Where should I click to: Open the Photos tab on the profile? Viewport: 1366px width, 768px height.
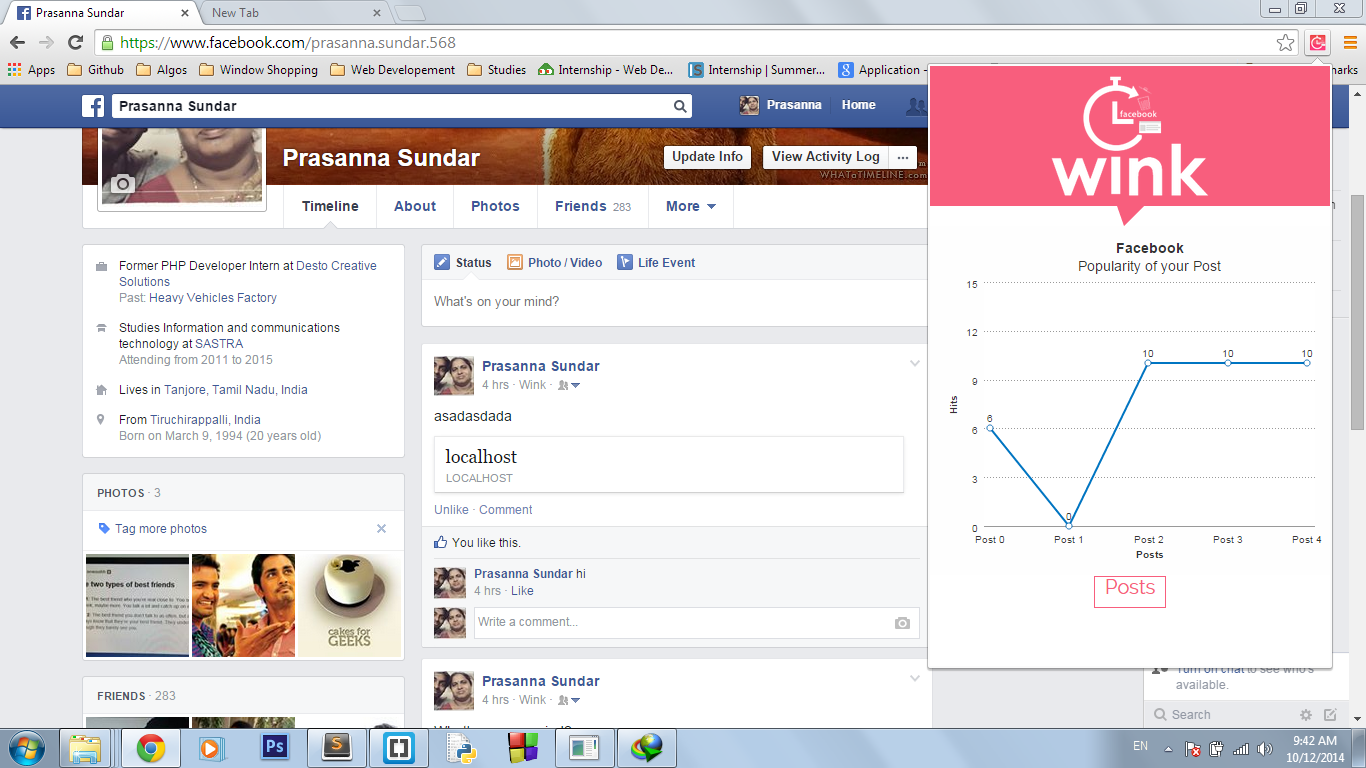point(495,207)
